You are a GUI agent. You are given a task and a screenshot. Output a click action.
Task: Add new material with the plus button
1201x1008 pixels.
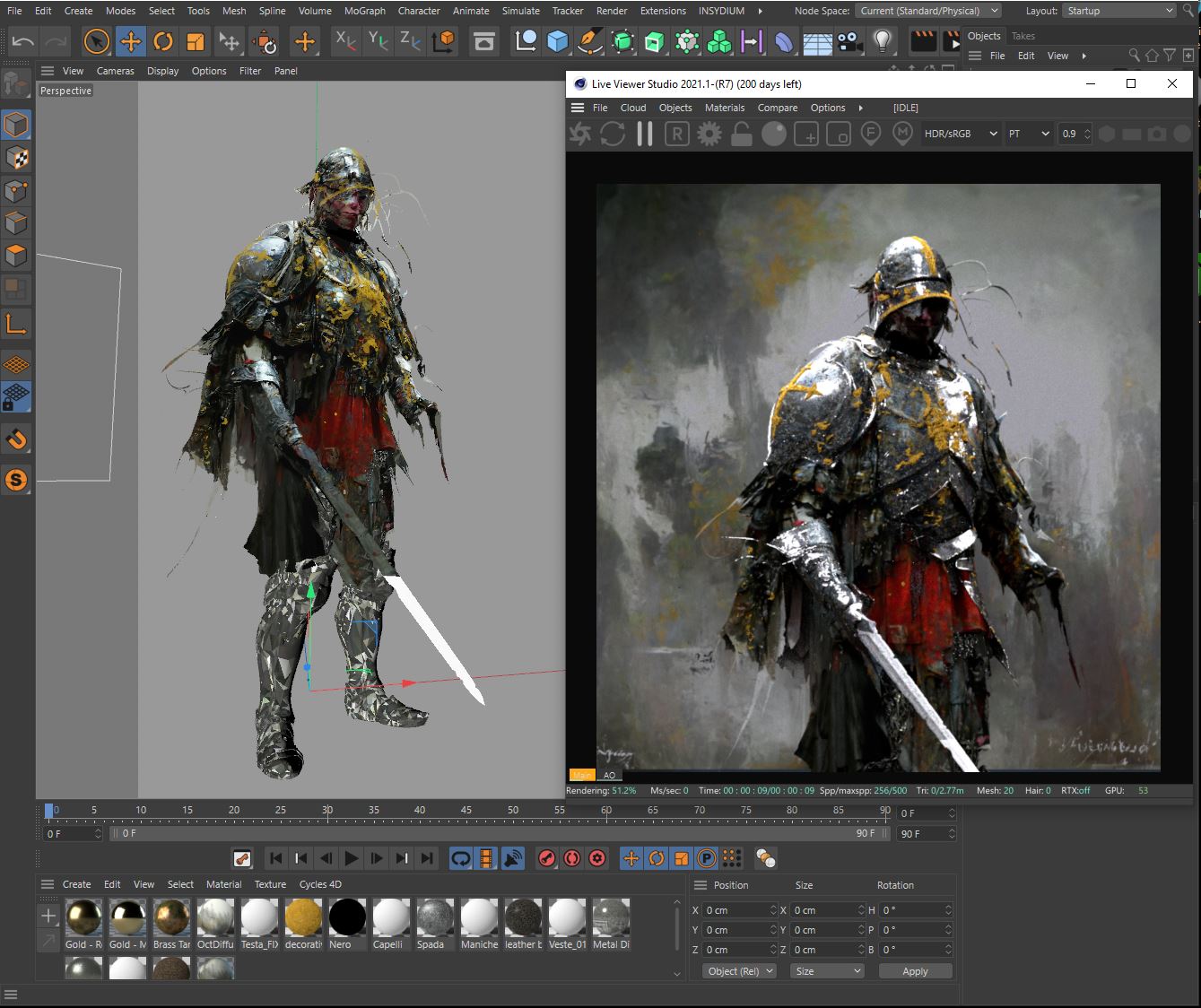pos(48,916)
